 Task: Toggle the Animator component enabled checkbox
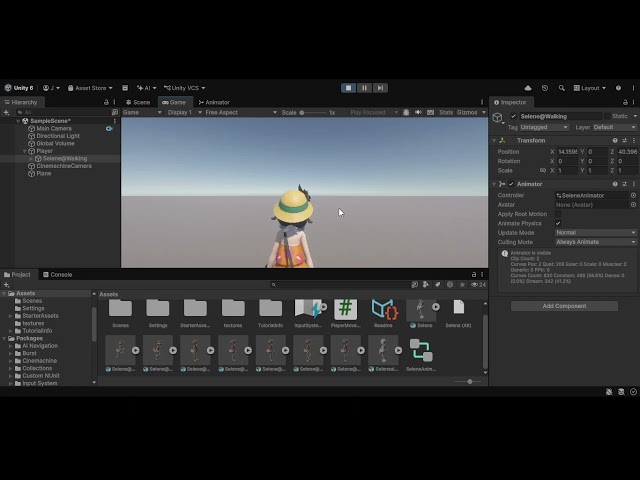511,184
